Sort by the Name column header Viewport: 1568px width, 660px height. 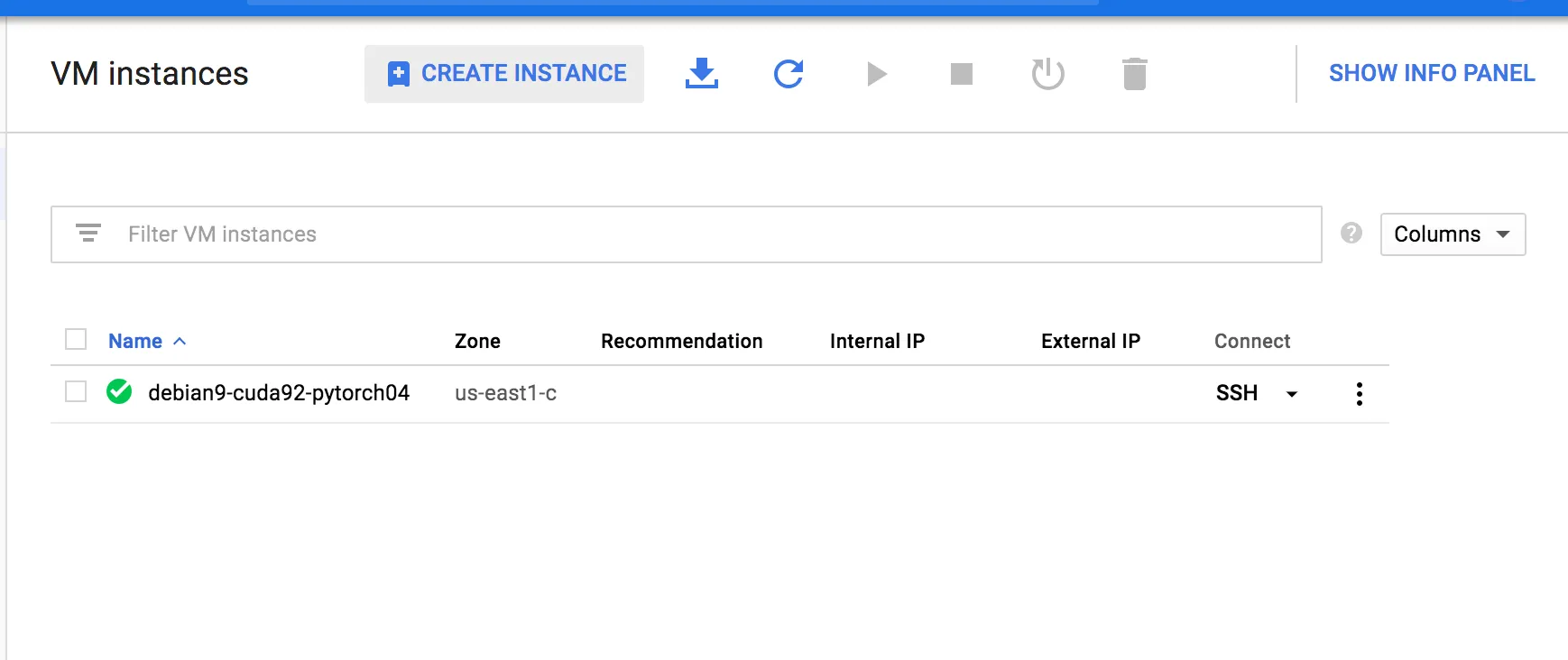click(135, 341)
